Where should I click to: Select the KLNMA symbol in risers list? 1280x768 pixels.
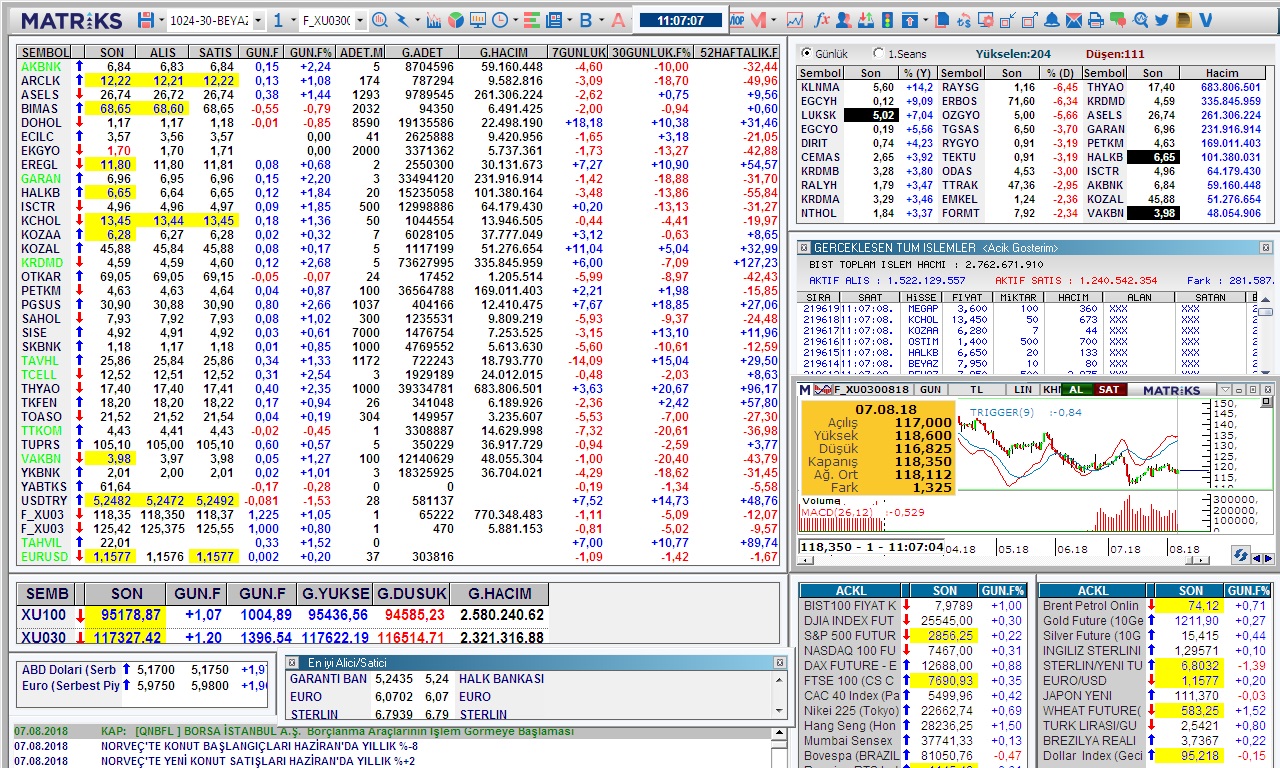click(820, 87)
